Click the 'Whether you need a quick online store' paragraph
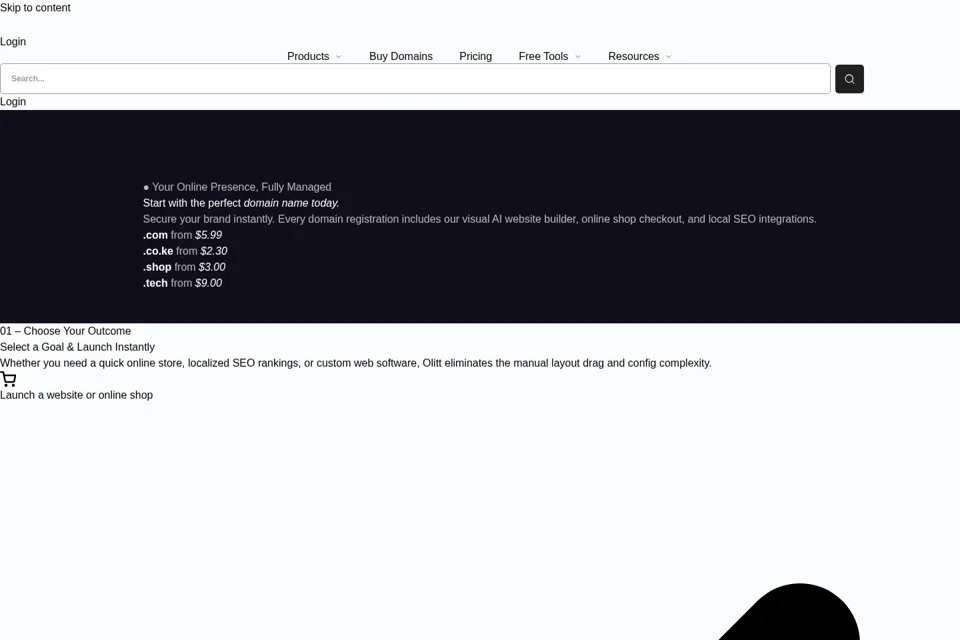 pos(356,363)
